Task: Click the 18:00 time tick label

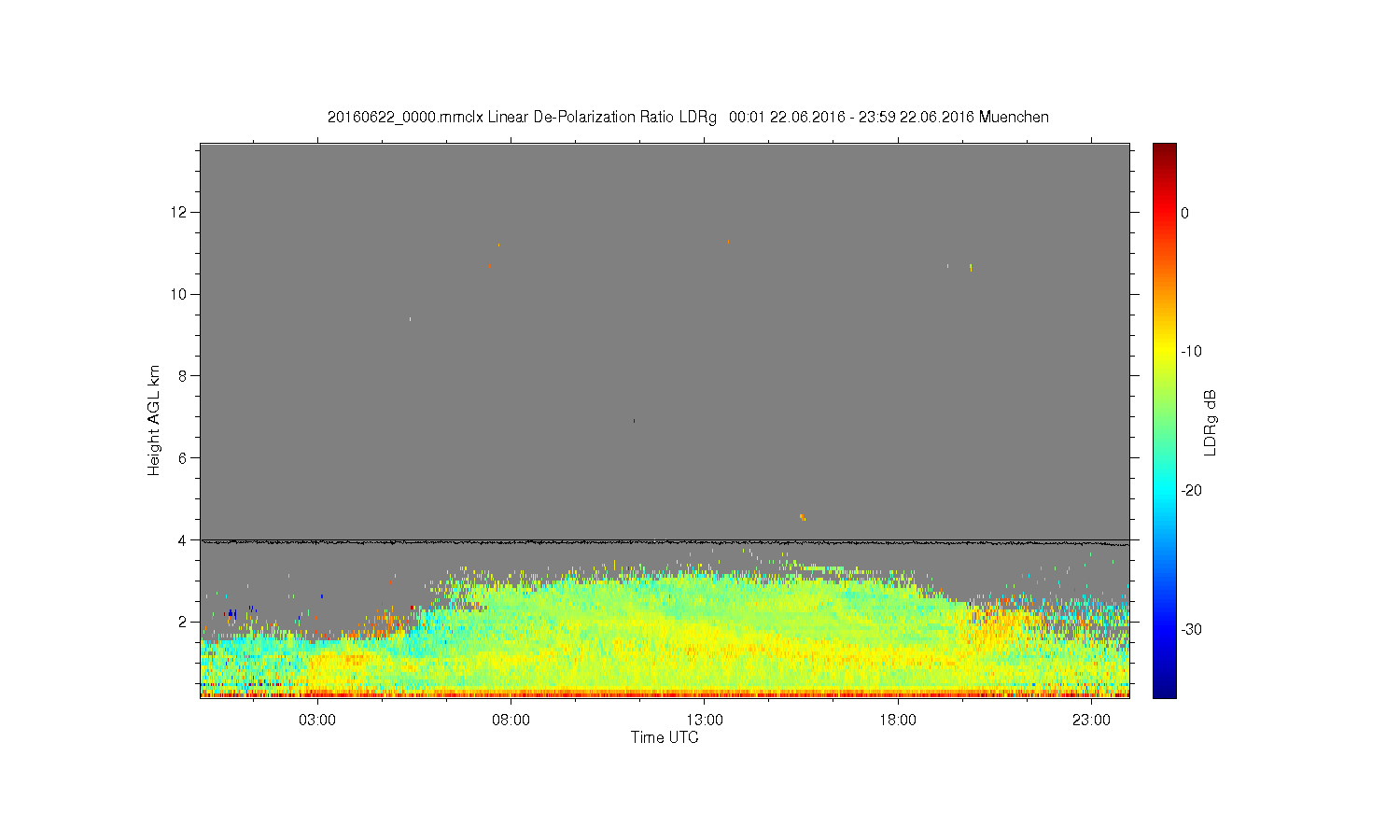Action: click(898, 721)
